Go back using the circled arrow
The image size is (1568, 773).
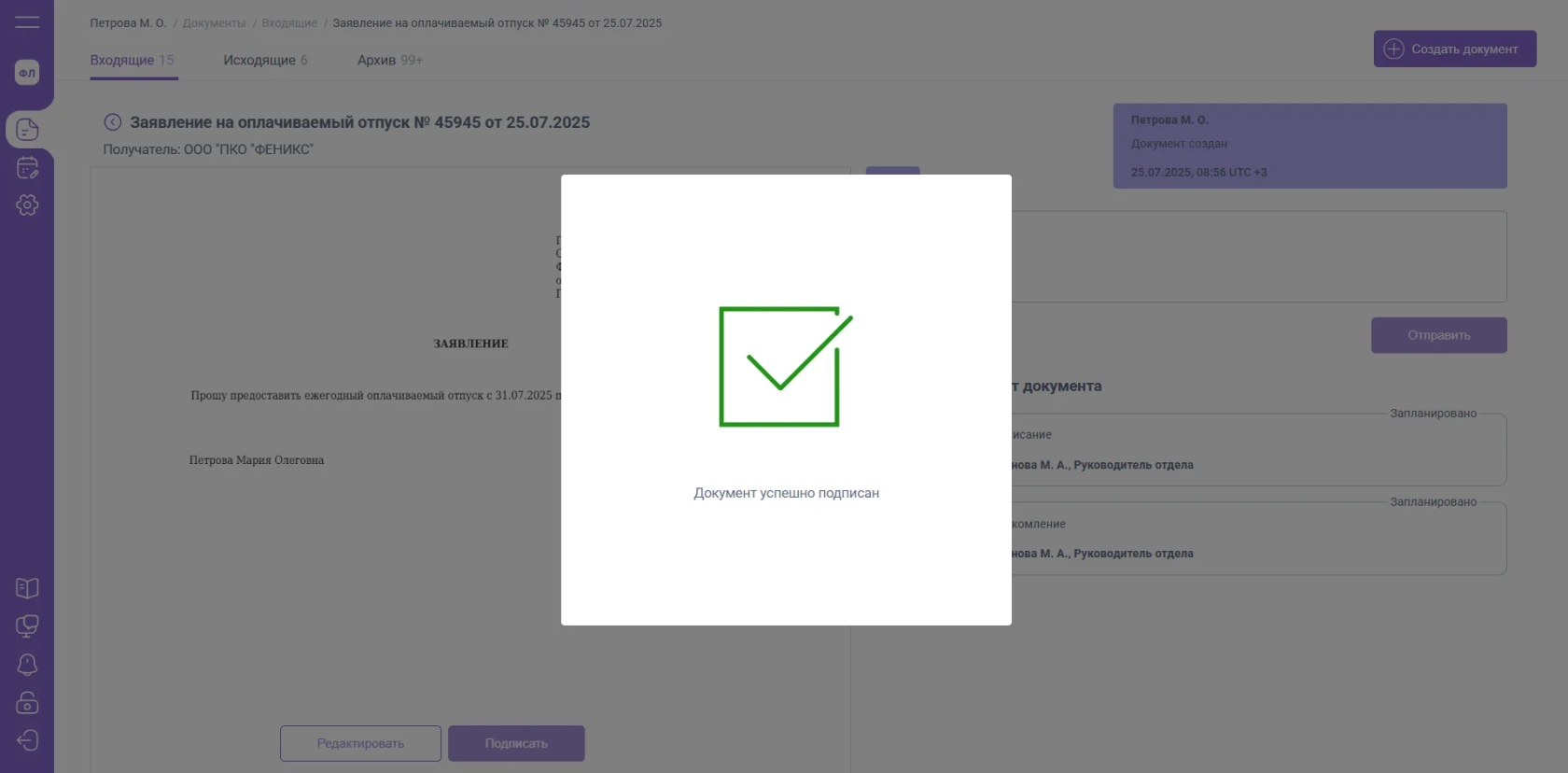113,122
